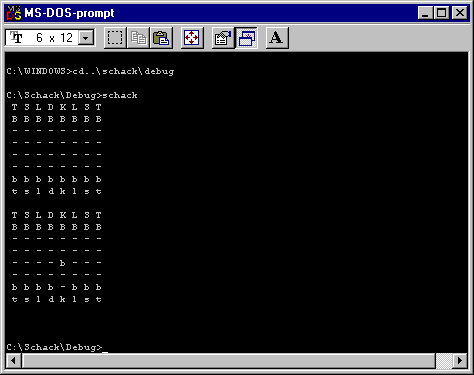This screenshot has width=474, height=375.
Task: Close the MS-DOS-prompt window
Action: [x=460, y=13]
